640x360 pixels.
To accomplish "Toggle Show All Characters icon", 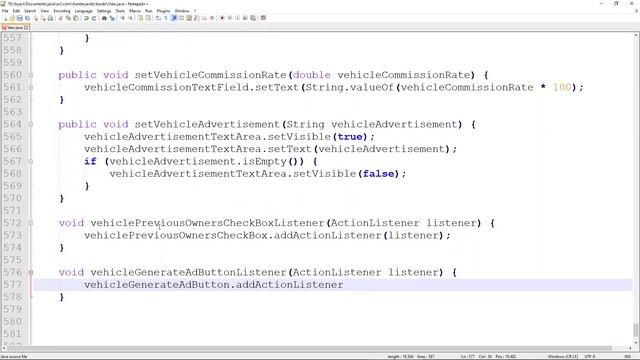I will click(x=166, y=18).
